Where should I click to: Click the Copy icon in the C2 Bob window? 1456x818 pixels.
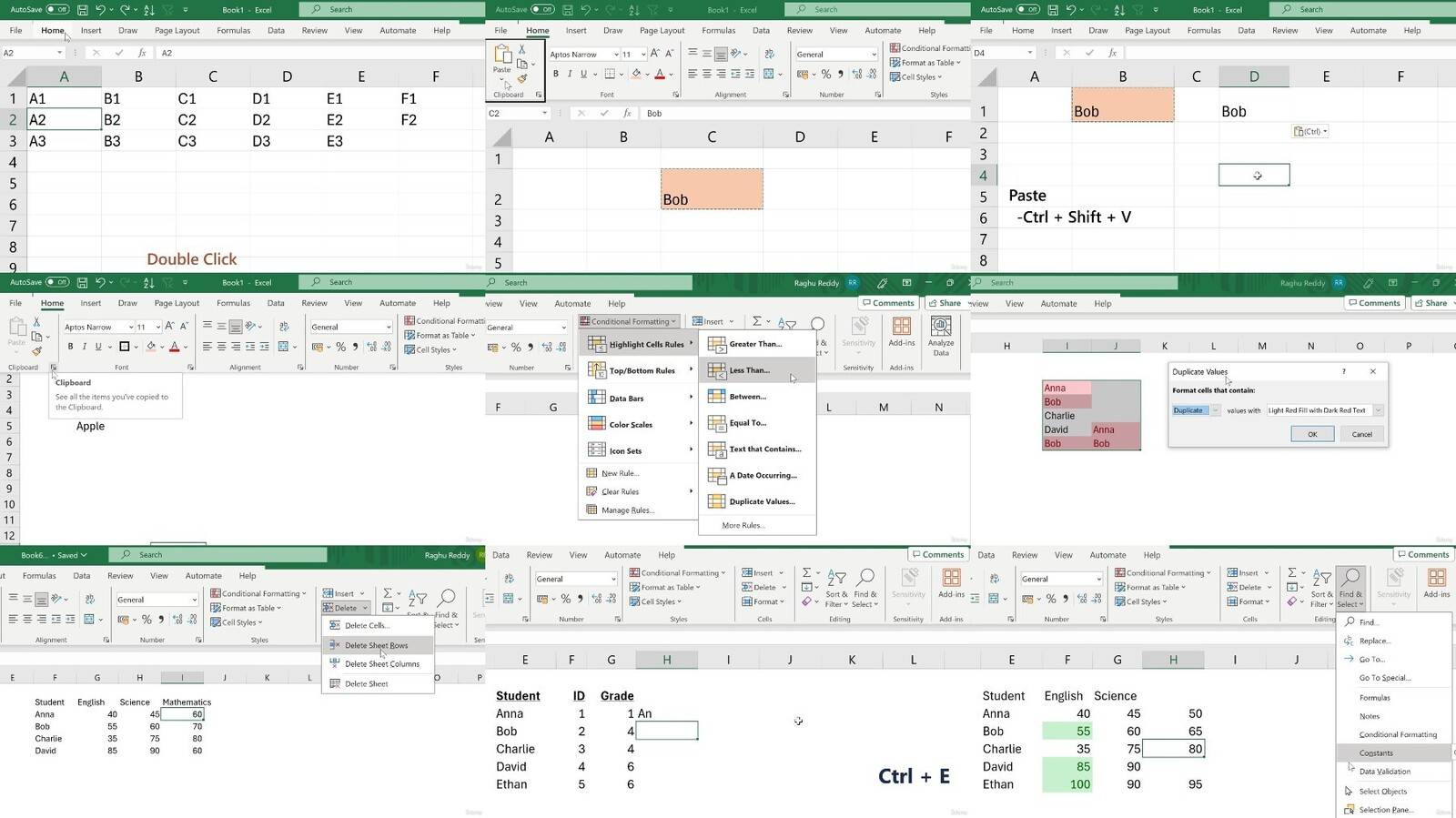tap(523, 64)
